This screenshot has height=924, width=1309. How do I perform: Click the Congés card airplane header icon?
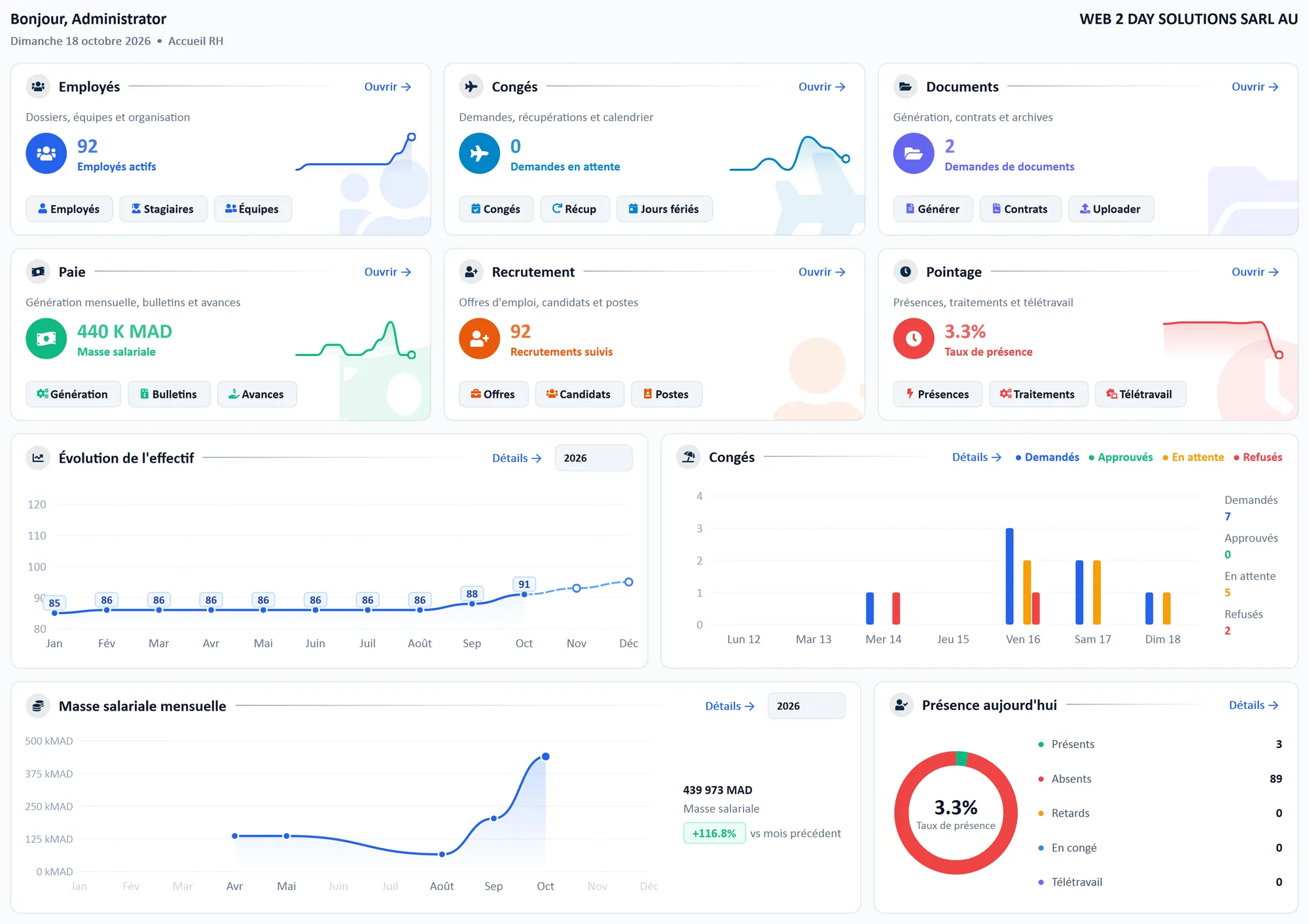pos(471,86)
